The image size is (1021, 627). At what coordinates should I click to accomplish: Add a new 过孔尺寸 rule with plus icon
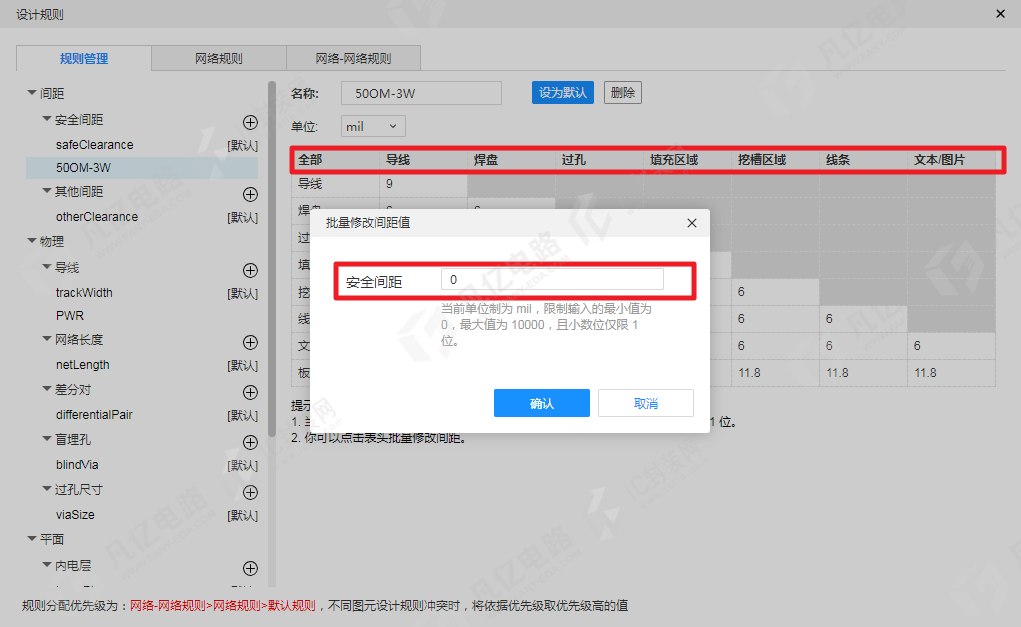250,492
